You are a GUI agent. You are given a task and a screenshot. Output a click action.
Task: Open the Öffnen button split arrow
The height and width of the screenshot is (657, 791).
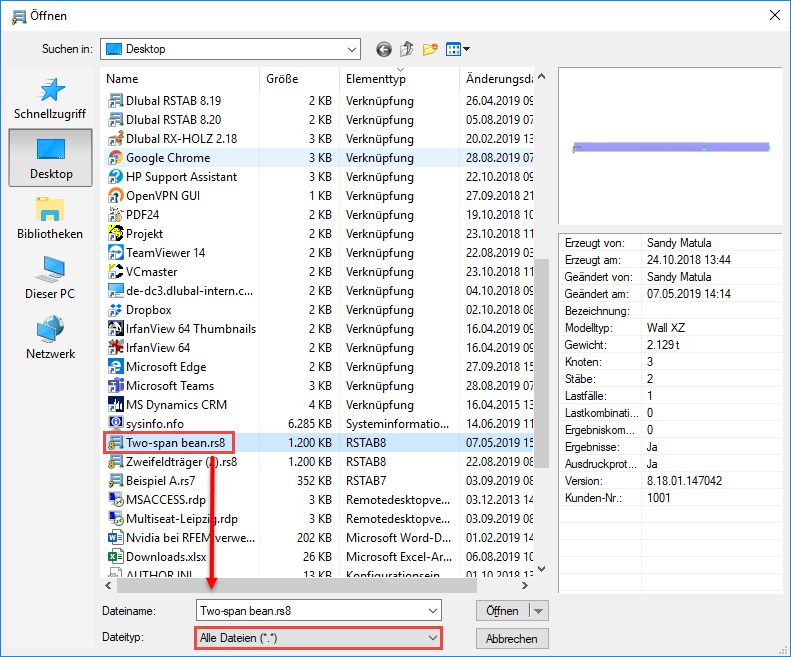(x=538, y=611)
